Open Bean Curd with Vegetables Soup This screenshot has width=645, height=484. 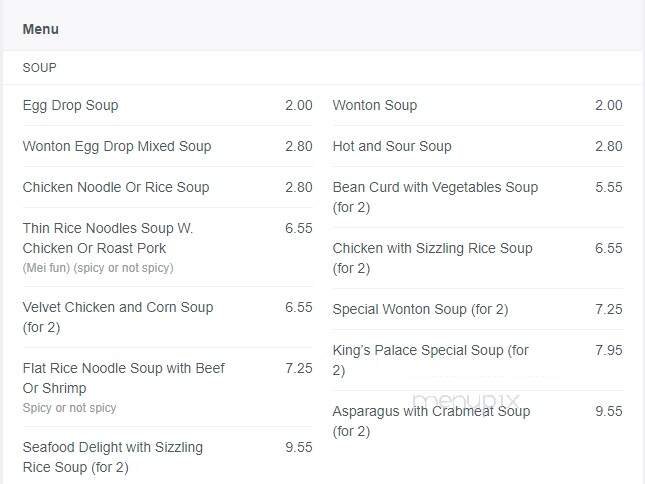pos(434,187)
